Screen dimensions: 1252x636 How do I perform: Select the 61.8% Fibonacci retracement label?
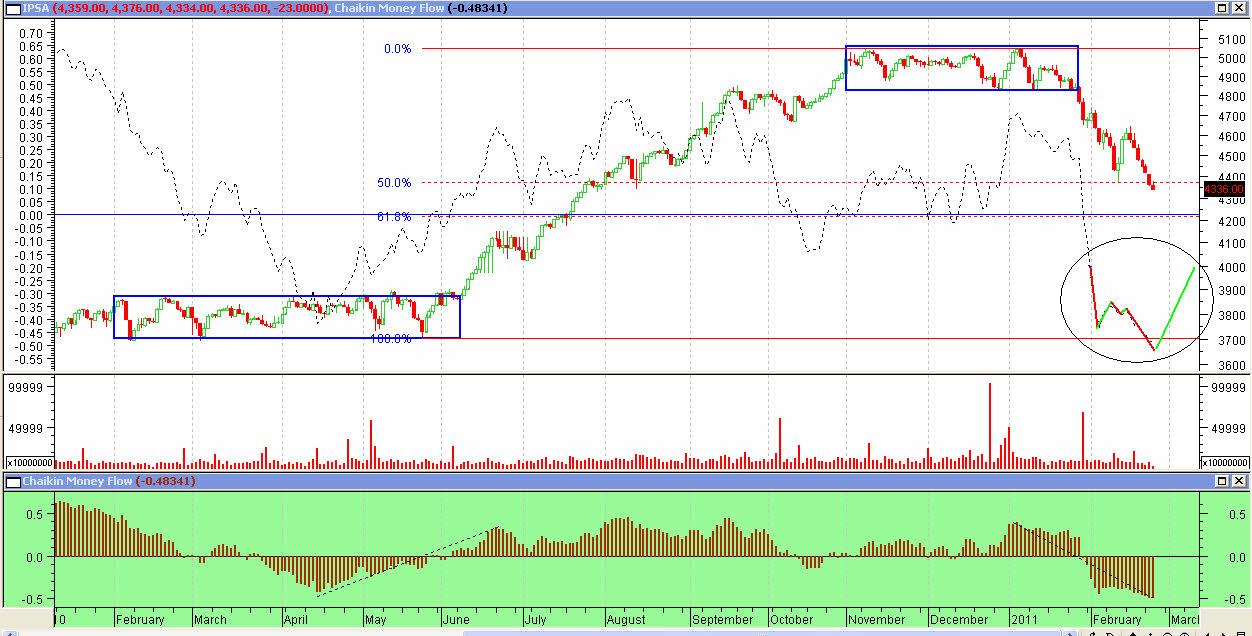pyautogui.click(x=394, y=216)
